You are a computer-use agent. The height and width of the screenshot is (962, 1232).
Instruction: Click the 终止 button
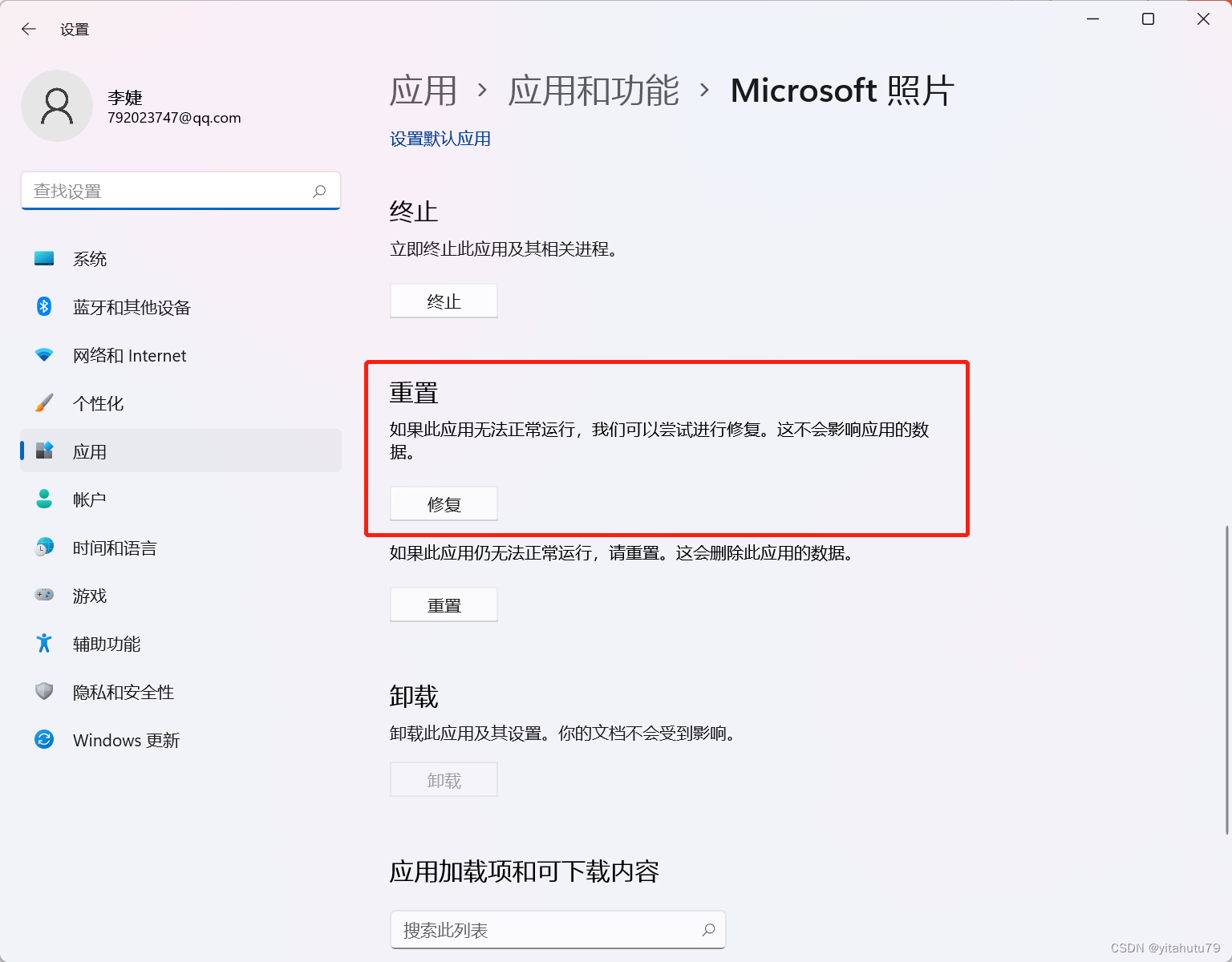pyautogui.click(x=444, y=301)
